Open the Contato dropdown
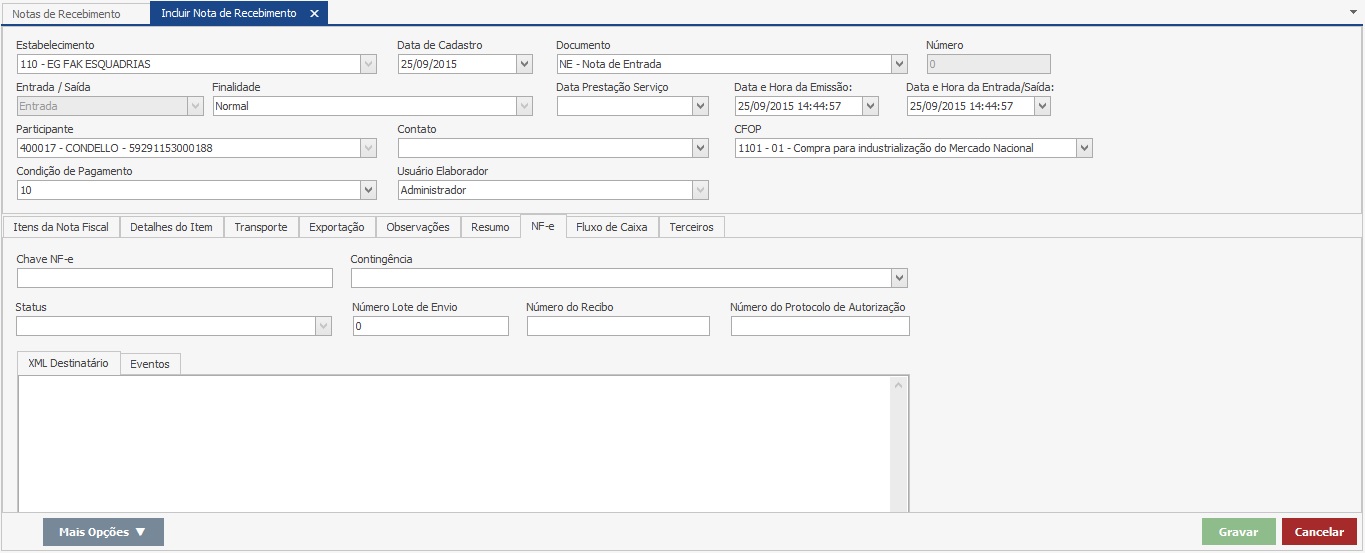The height and width of the screenshot is (553, 1365). 701,148
